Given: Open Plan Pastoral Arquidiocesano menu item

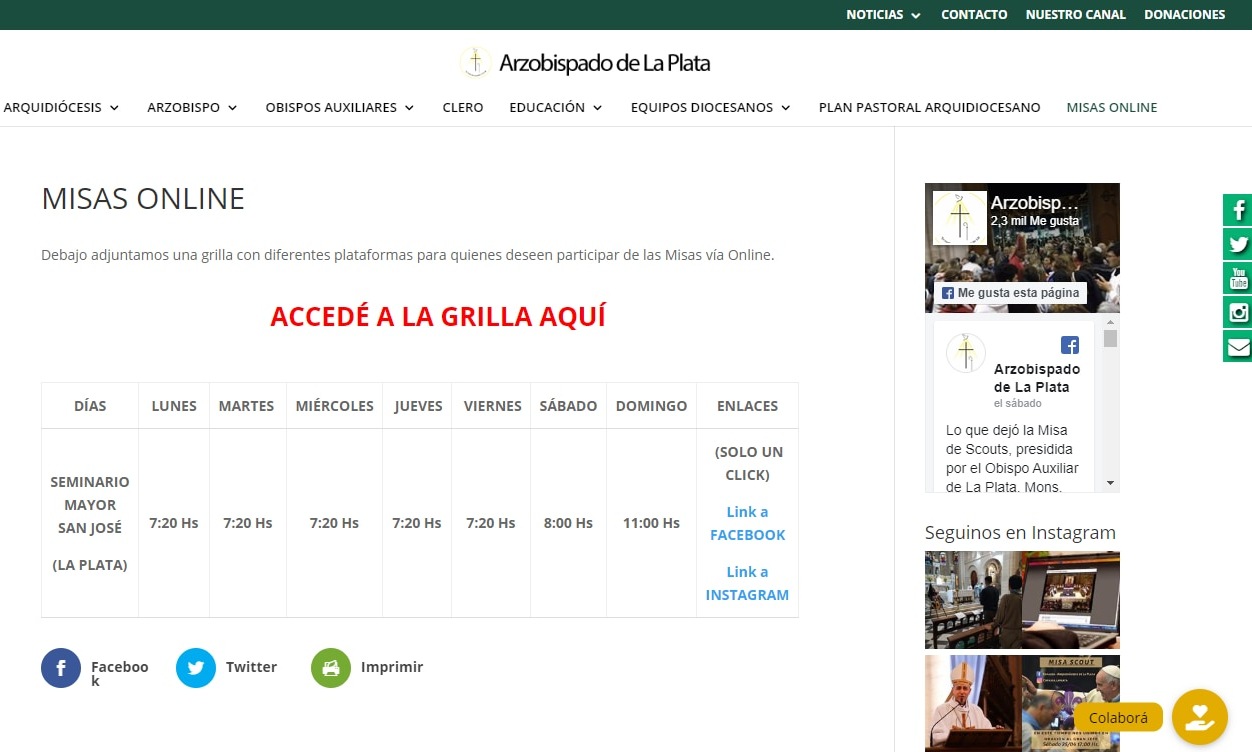Looking at the screenshot, I should point(929,107).
